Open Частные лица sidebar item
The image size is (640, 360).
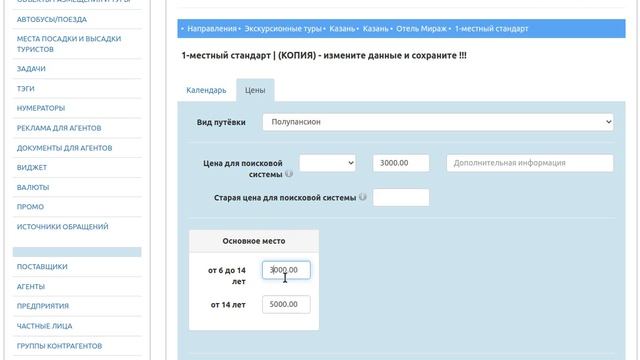pyautogui.click(x=44, y=326)
